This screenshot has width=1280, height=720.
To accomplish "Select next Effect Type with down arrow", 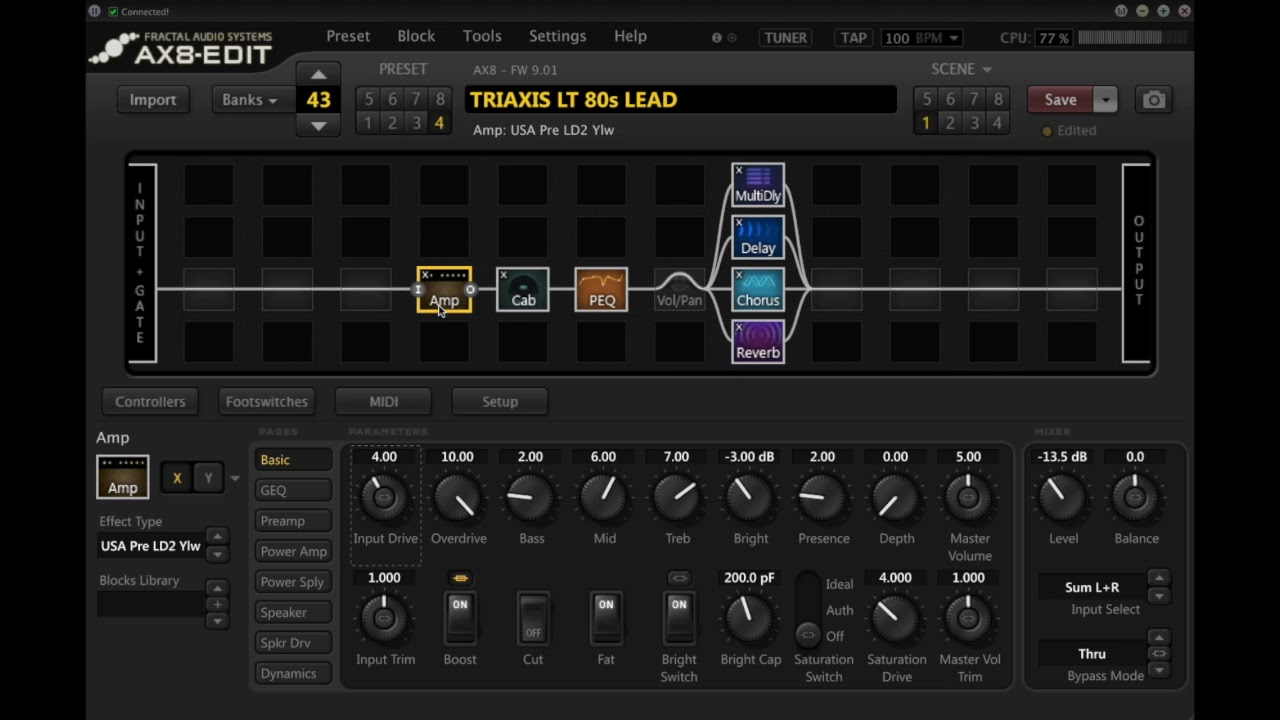I will 216,554.
